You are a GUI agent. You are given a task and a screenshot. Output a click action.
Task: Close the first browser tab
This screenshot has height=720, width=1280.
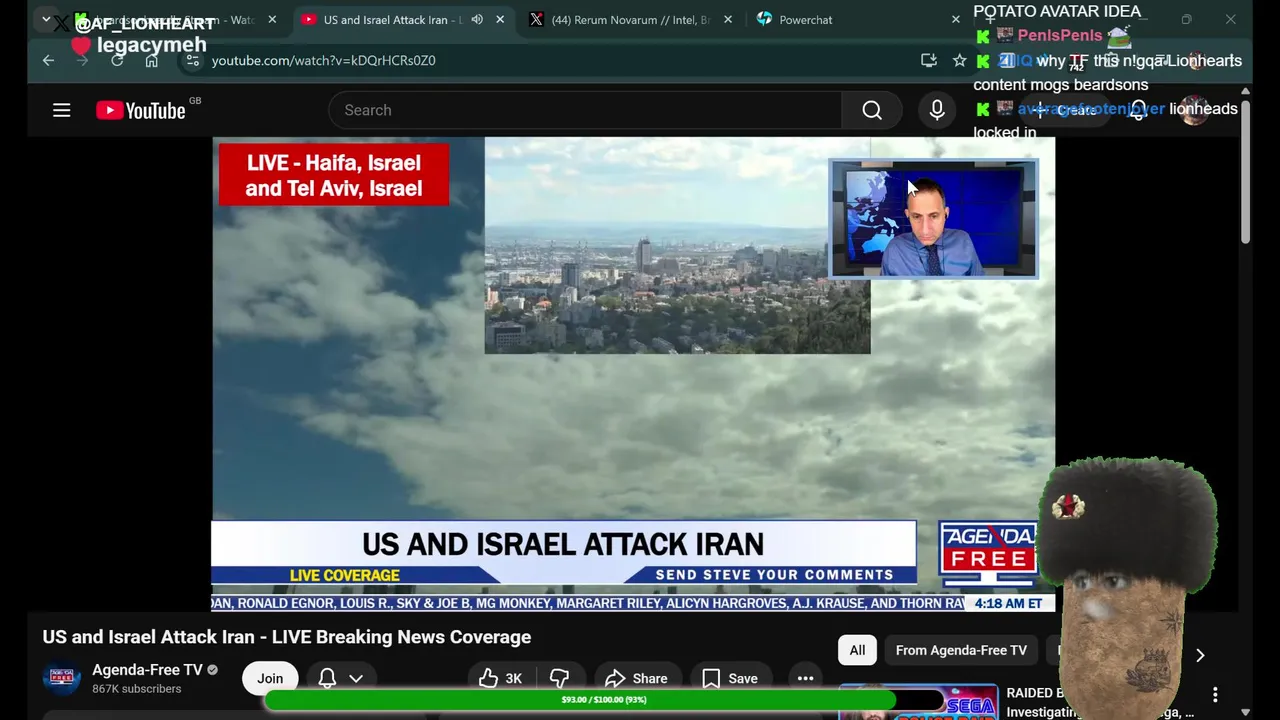(272, 19)
